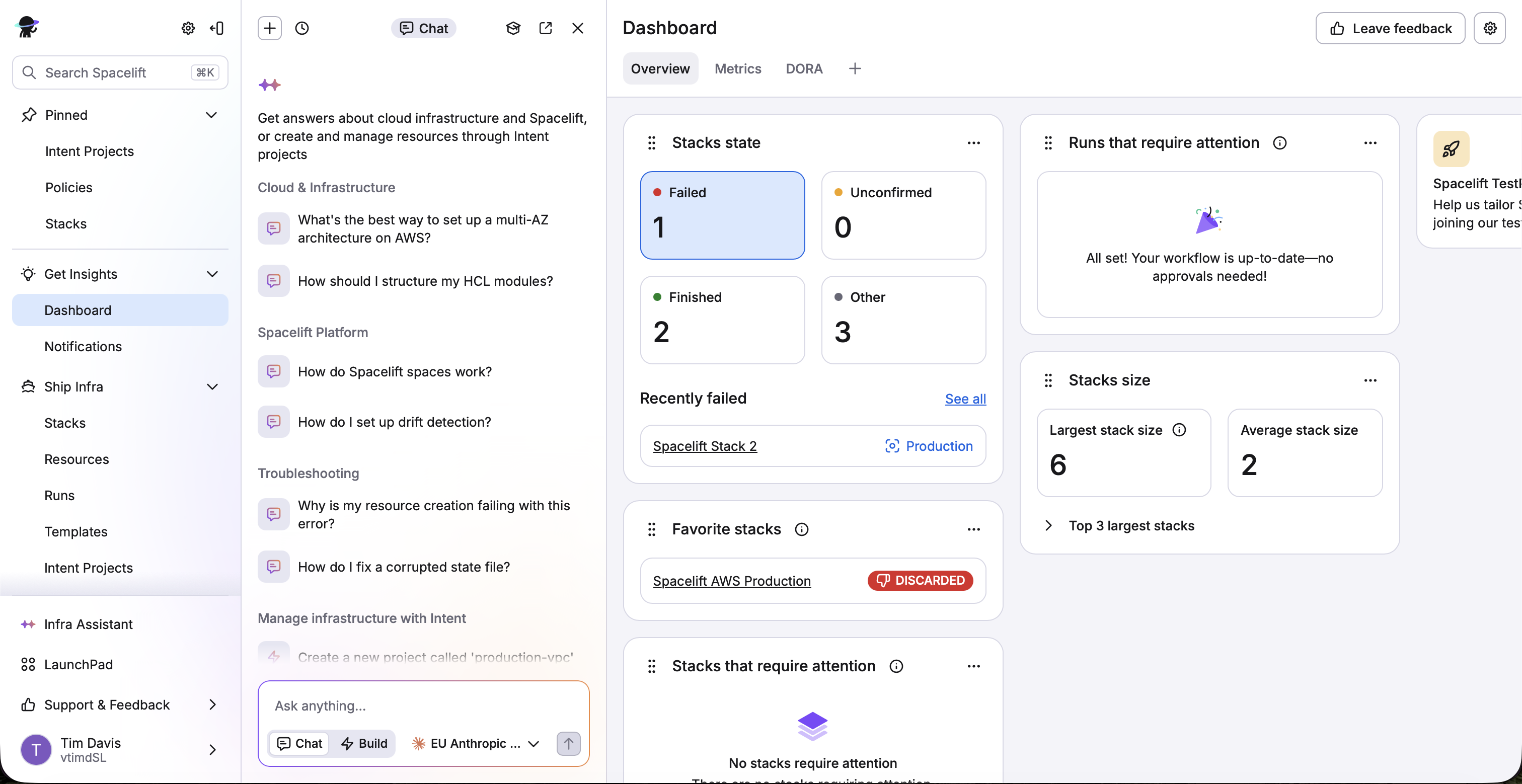The image size is (1522, 784).
Task: Open Runs under Ship Infra
Action: click(120, 496)
